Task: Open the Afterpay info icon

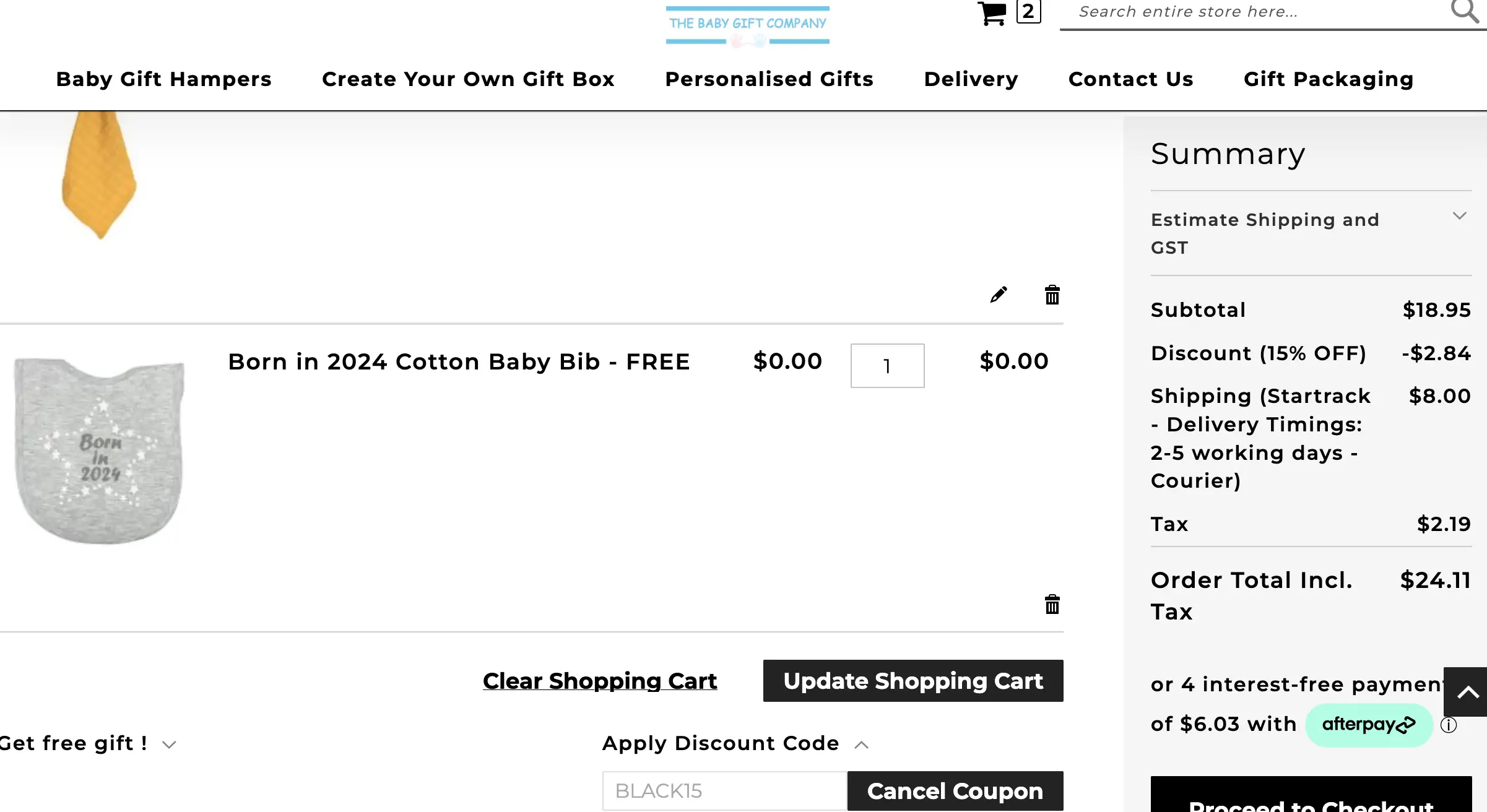Action: [x=1449, y=725]
